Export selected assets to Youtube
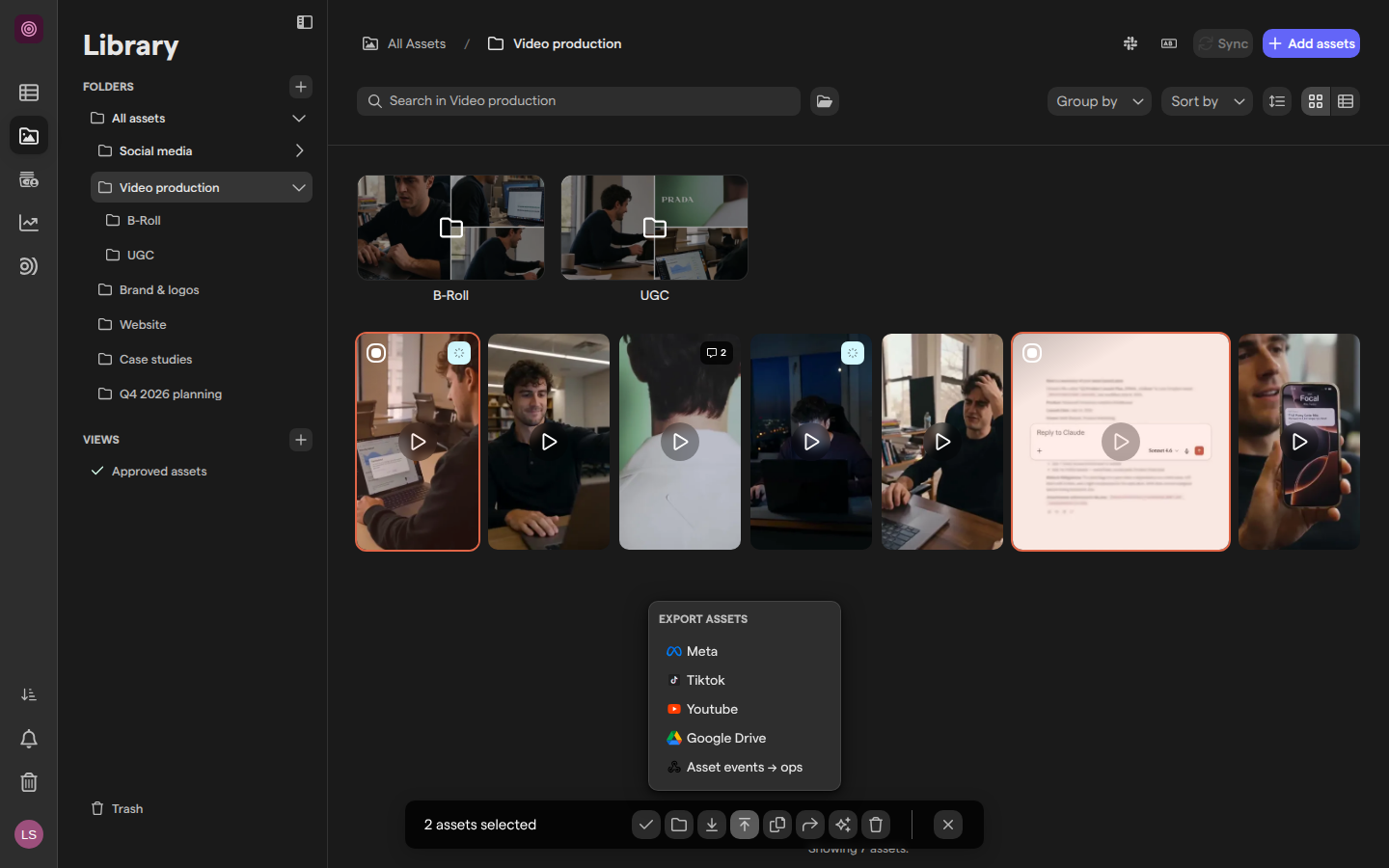The image size is (1389, 868). coord(745,710)
